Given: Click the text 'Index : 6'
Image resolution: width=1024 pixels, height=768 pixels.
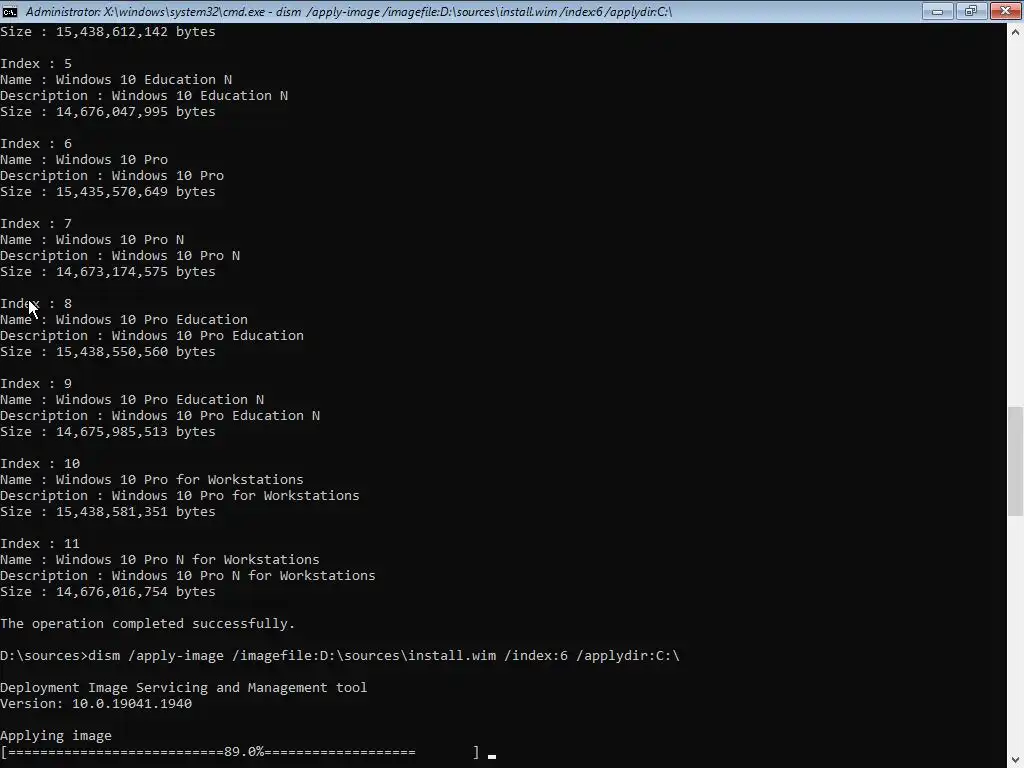Looking at the screenshot, I should 36,144.
